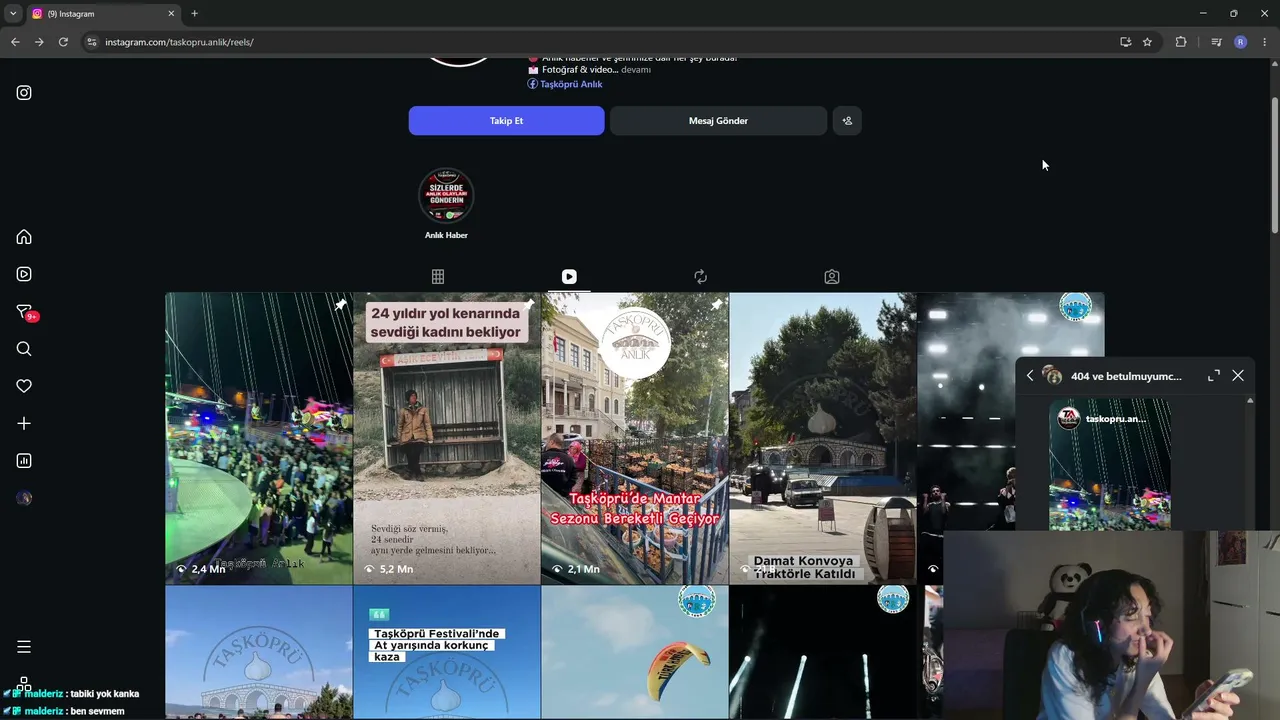The image size is (1280, 720).
Task: Open the shared reel in the chat popup
Action: (x=1110, y=465)
